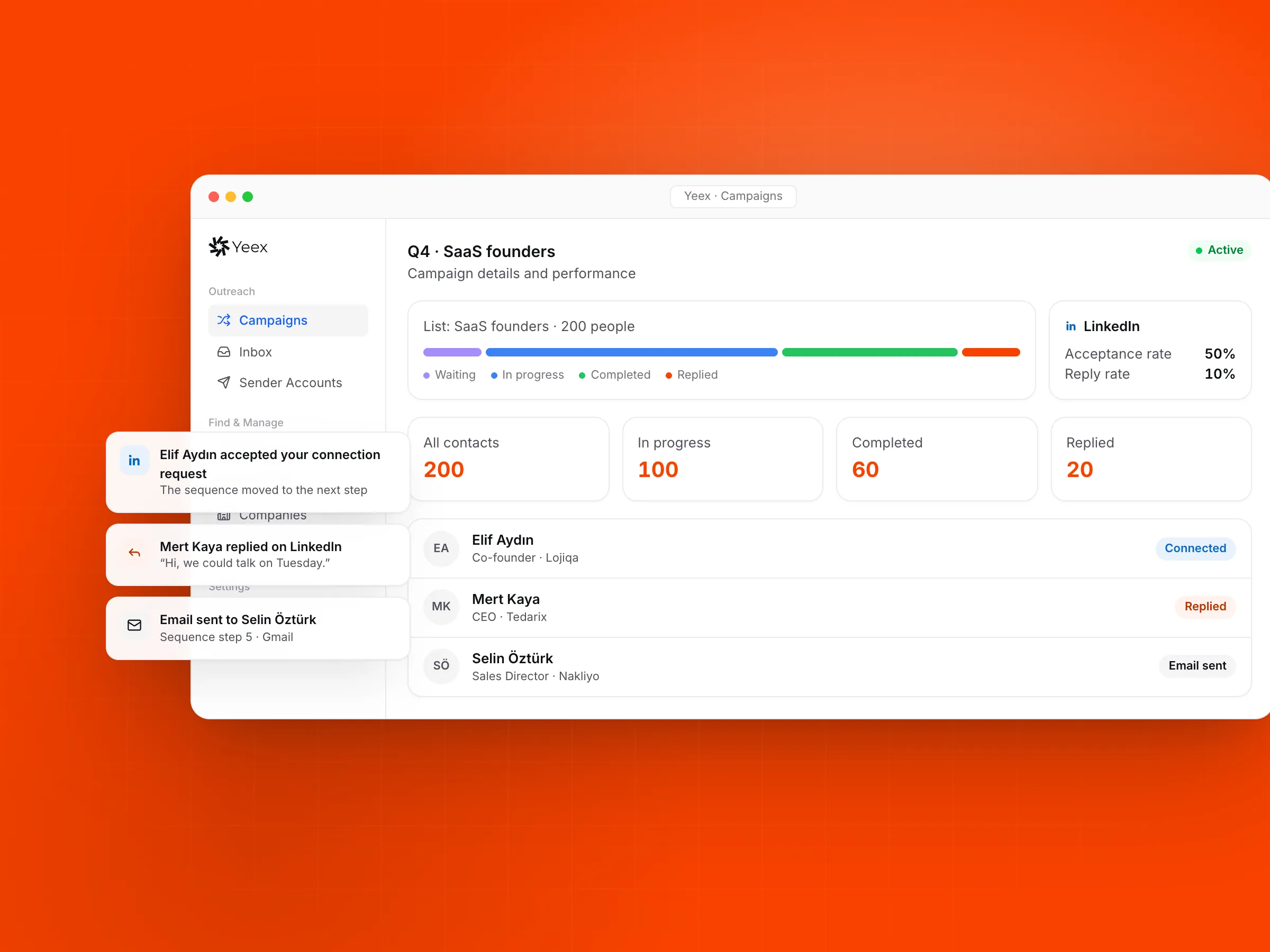The height and width of the screenshot is (952, 1270).
Task: Click the green window maximize button
Action: [248, 197]
